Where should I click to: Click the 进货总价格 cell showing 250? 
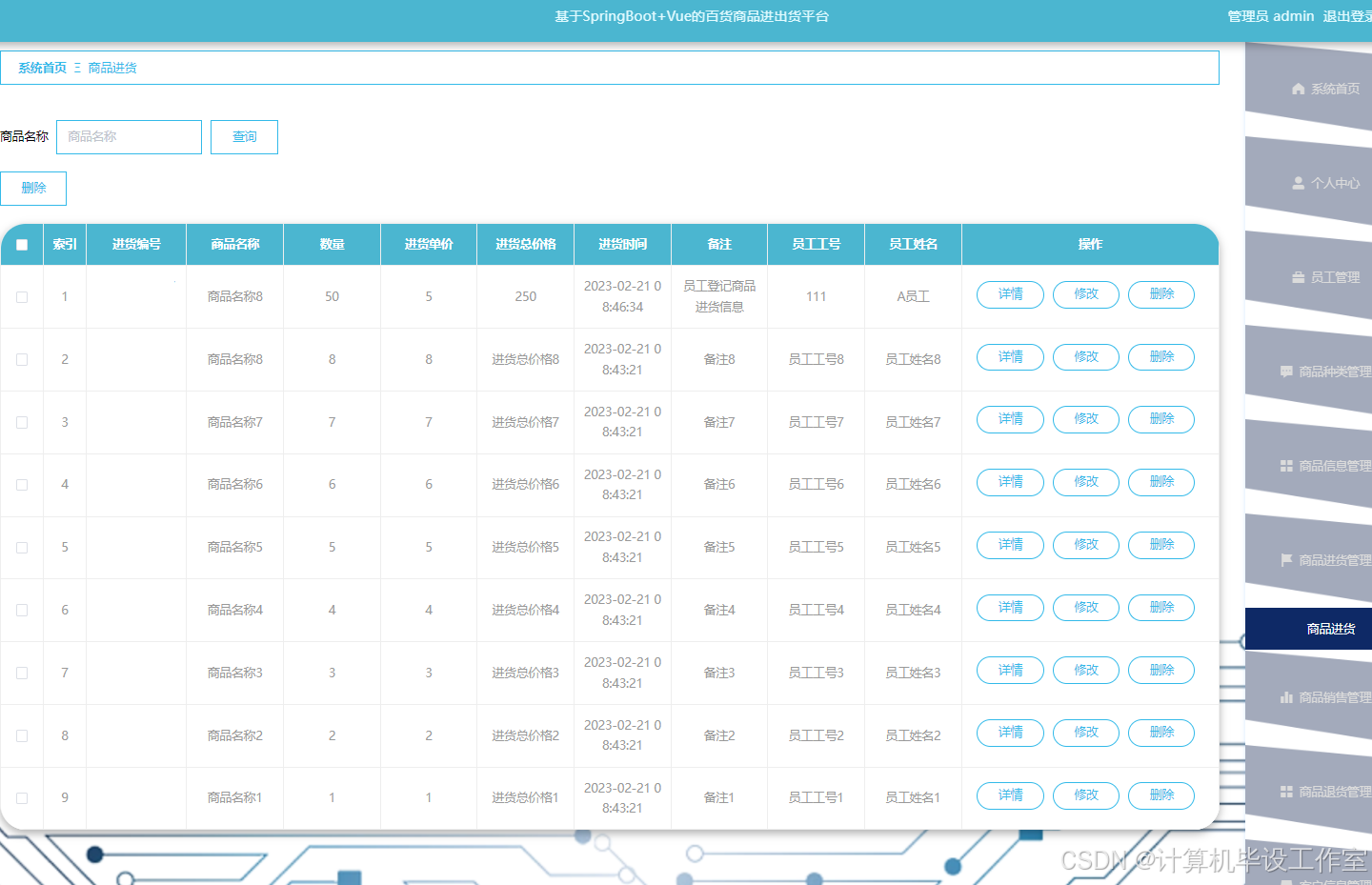tap(526, 296)
